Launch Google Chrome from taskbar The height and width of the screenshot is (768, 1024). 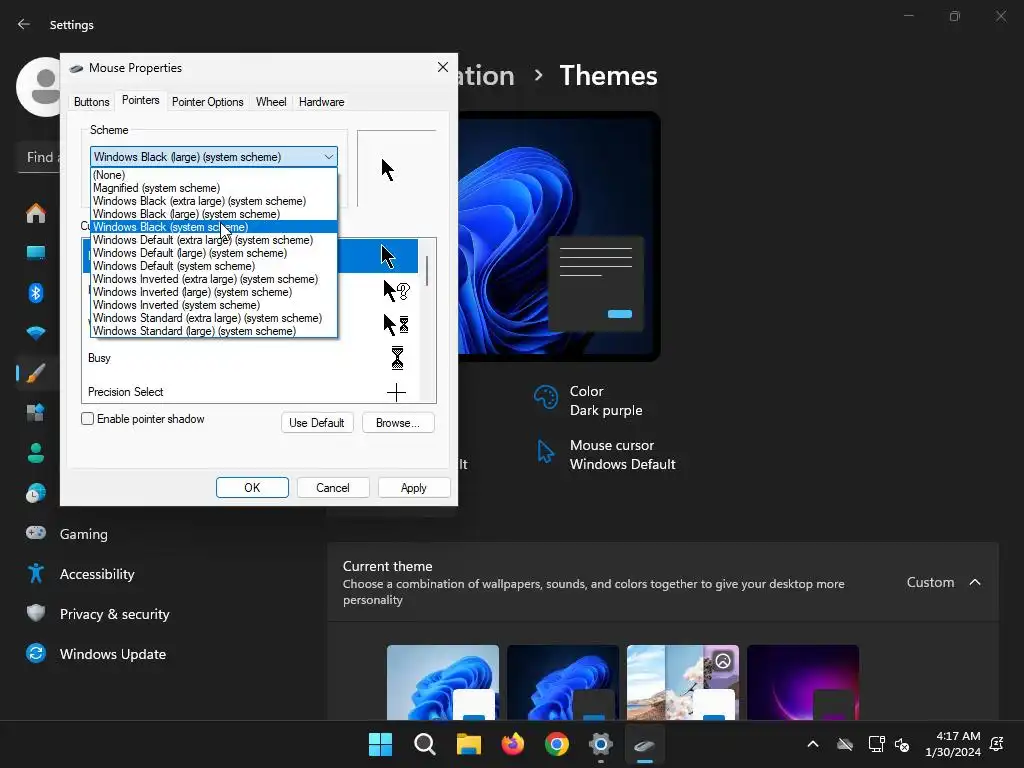(x=556, y=744)
